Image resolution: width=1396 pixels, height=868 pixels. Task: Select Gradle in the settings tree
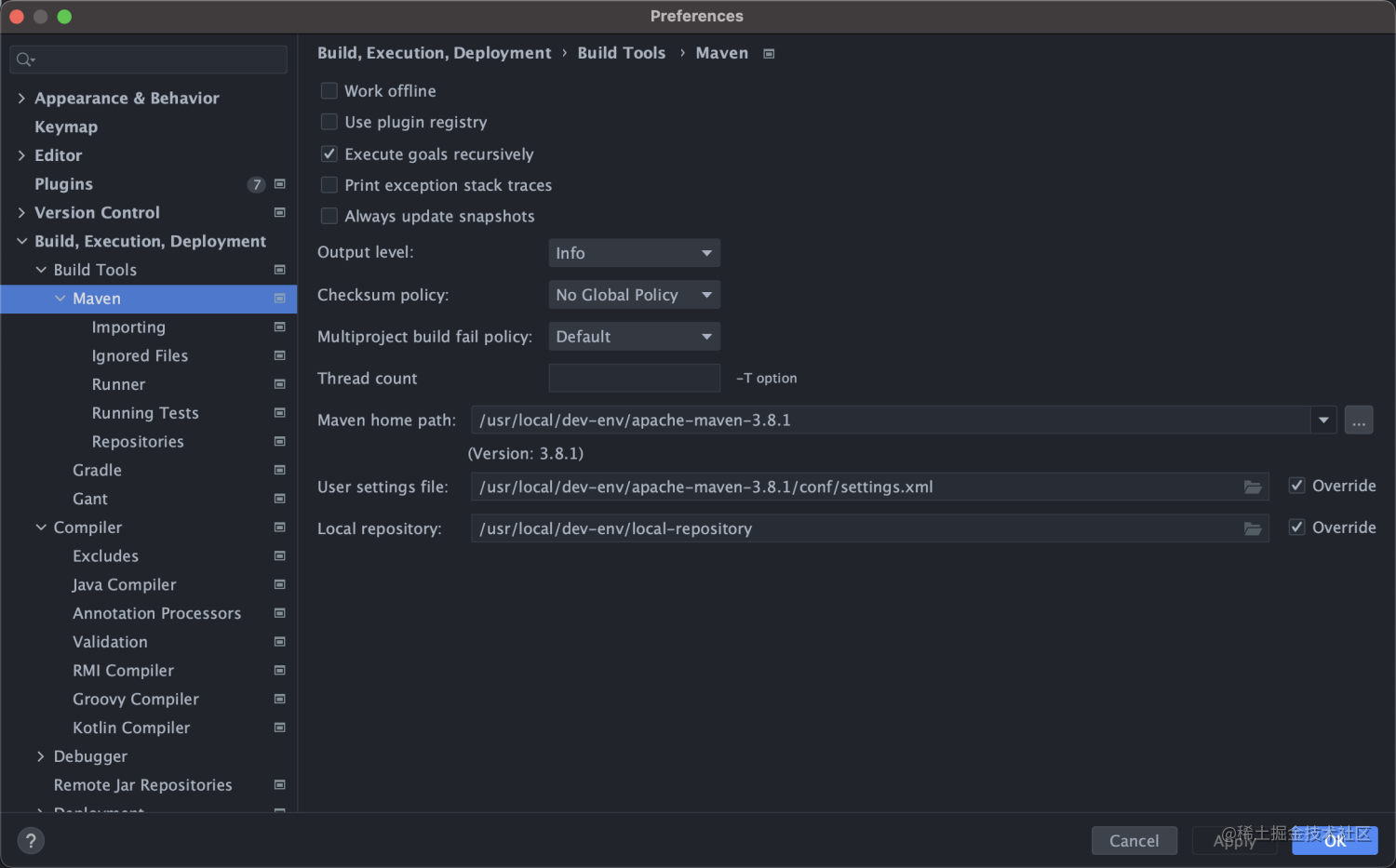click(98, 471)
